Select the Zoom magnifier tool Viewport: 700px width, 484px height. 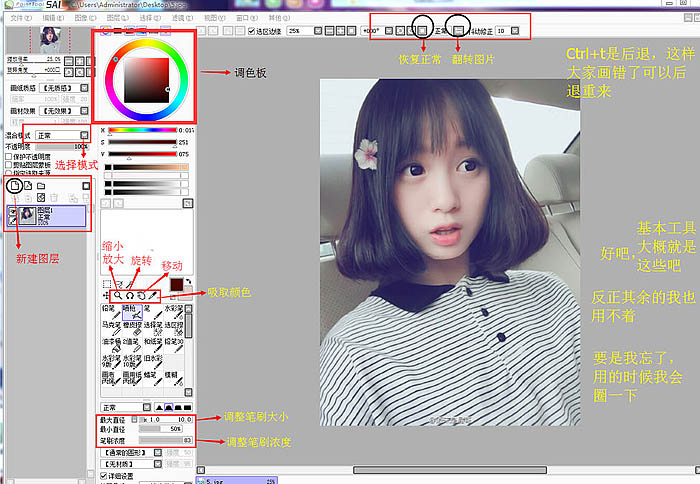tap(118, 295)
